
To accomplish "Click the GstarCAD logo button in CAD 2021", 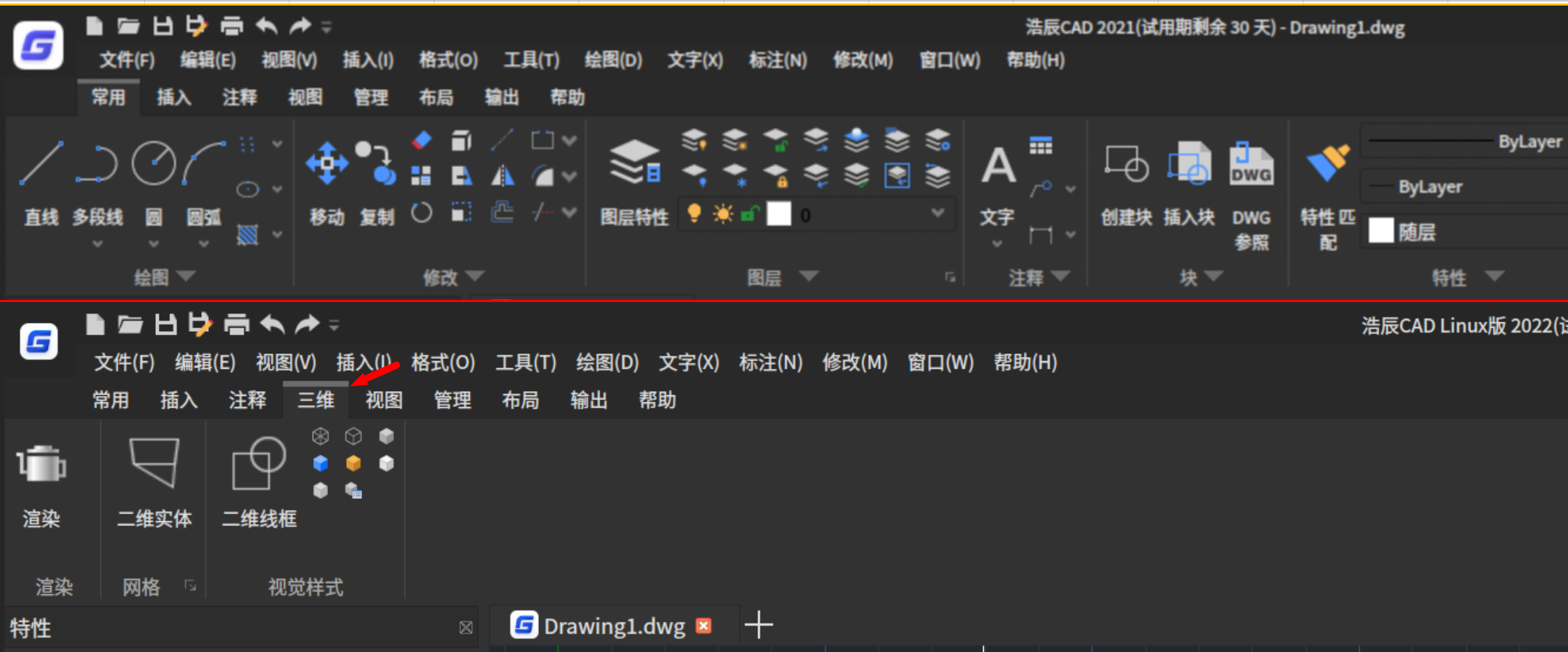I will (x=38, y=46).
